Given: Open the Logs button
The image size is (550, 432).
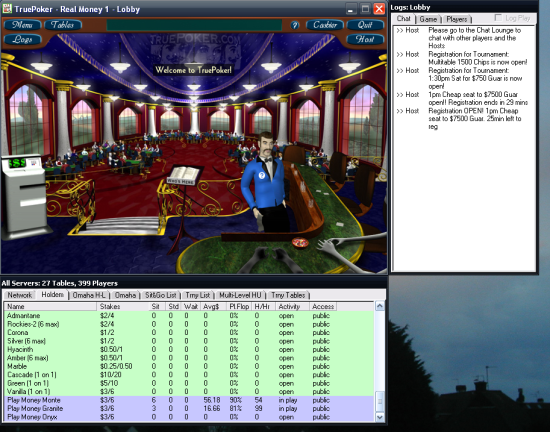Looking at the screenshot, I should [x=22, y=39].
